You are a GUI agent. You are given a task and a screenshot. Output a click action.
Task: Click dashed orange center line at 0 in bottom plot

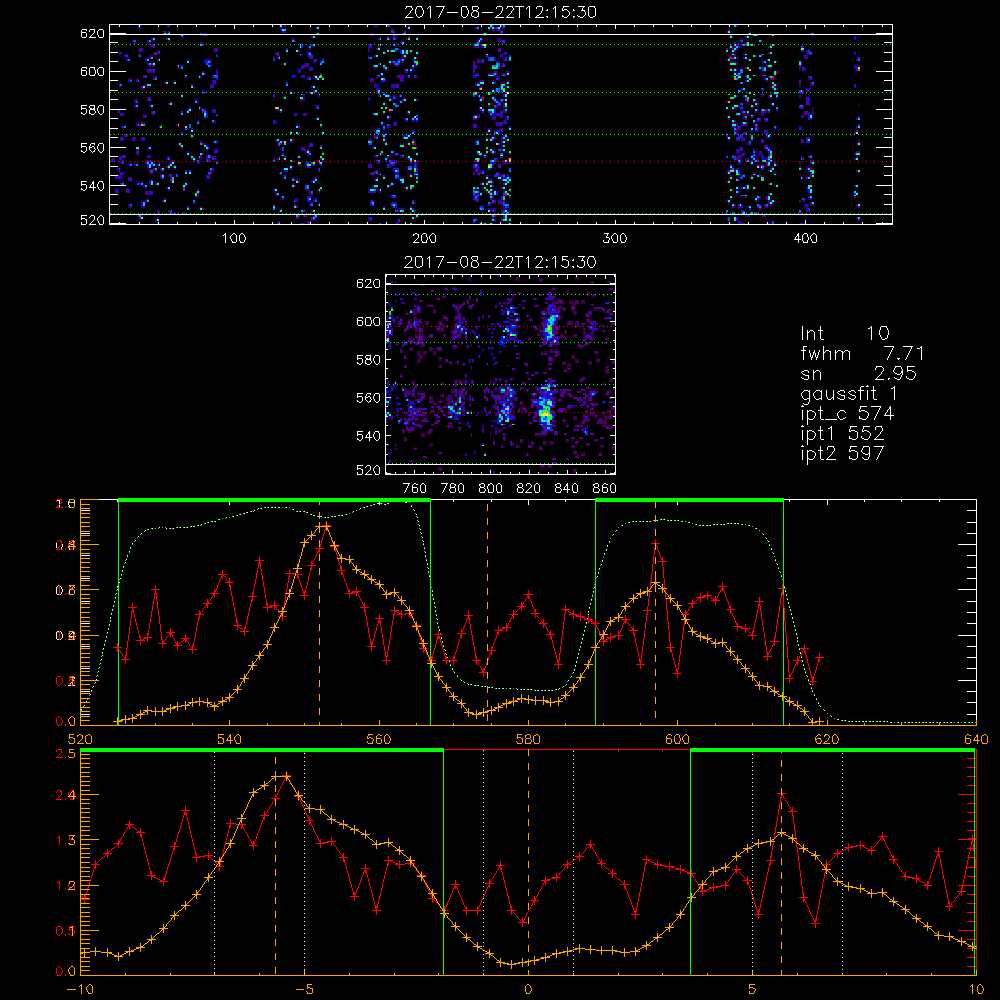[x=528, y=862]
